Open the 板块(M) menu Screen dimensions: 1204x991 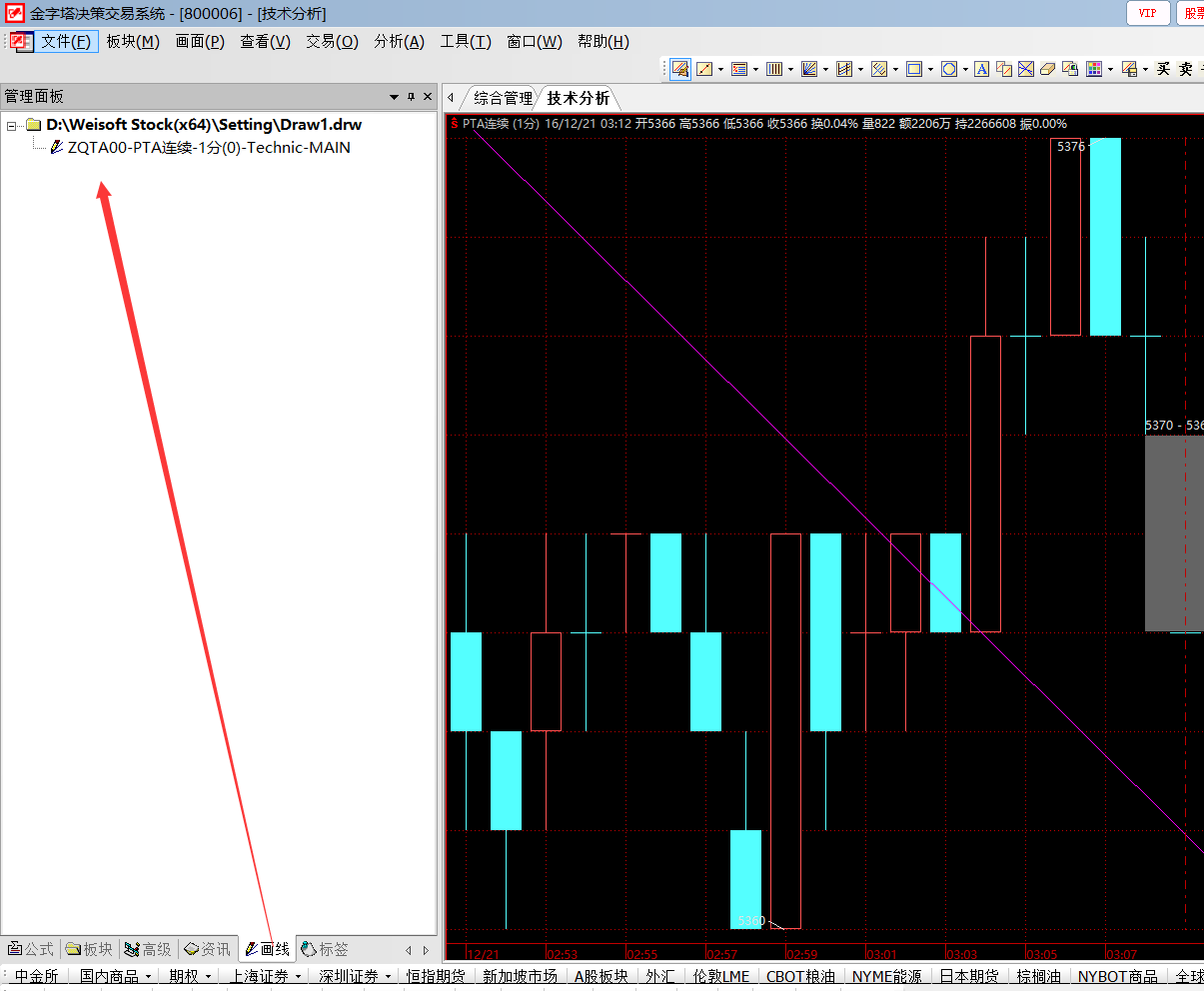(133, 41)
